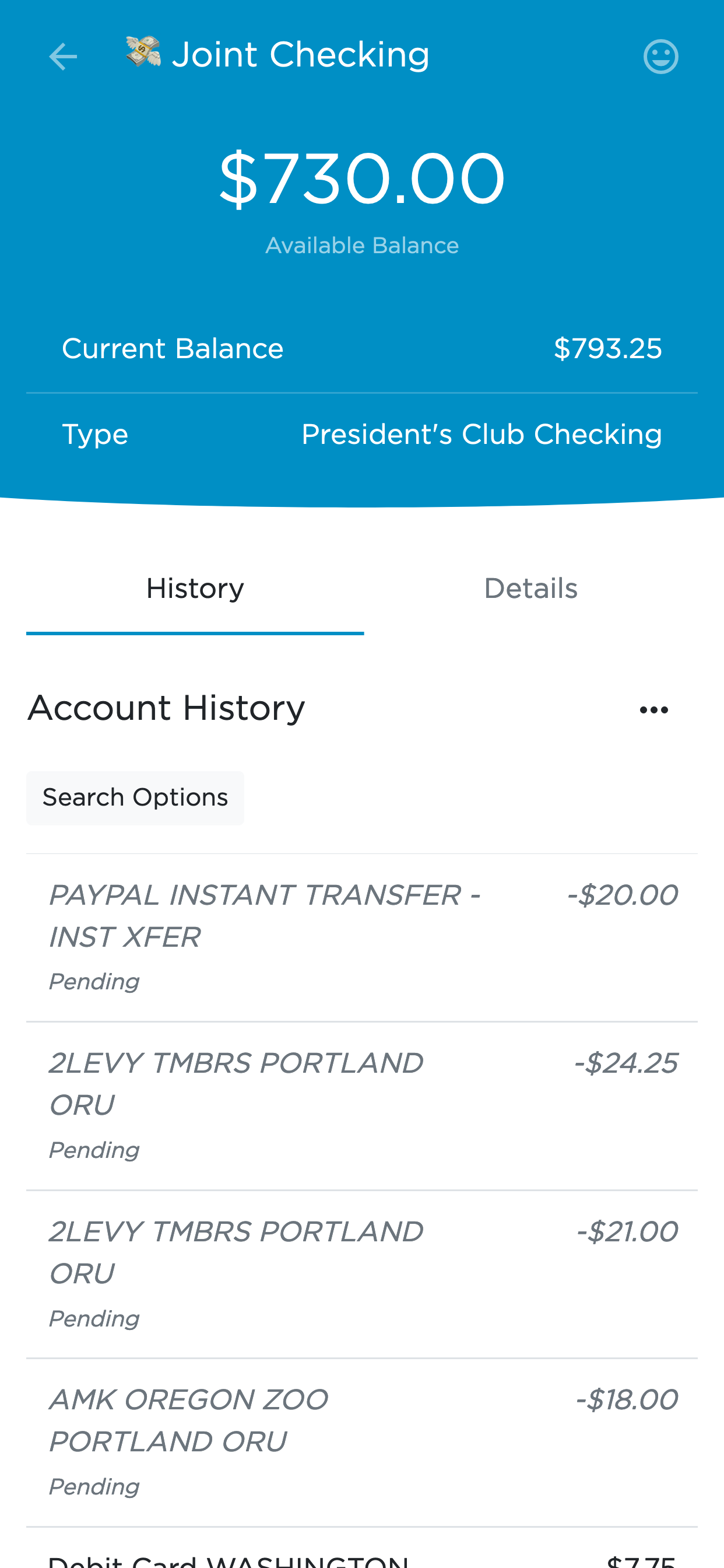Open the smiley face icon menu
The height and width of the screenshot is (1568, 724).
[660, 57]
